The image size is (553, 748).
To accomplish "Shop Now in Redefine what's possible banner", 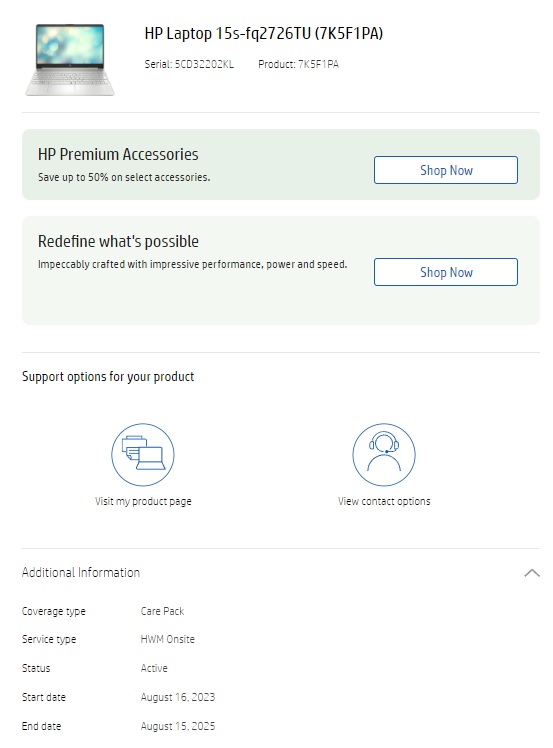I will [446, 272].
